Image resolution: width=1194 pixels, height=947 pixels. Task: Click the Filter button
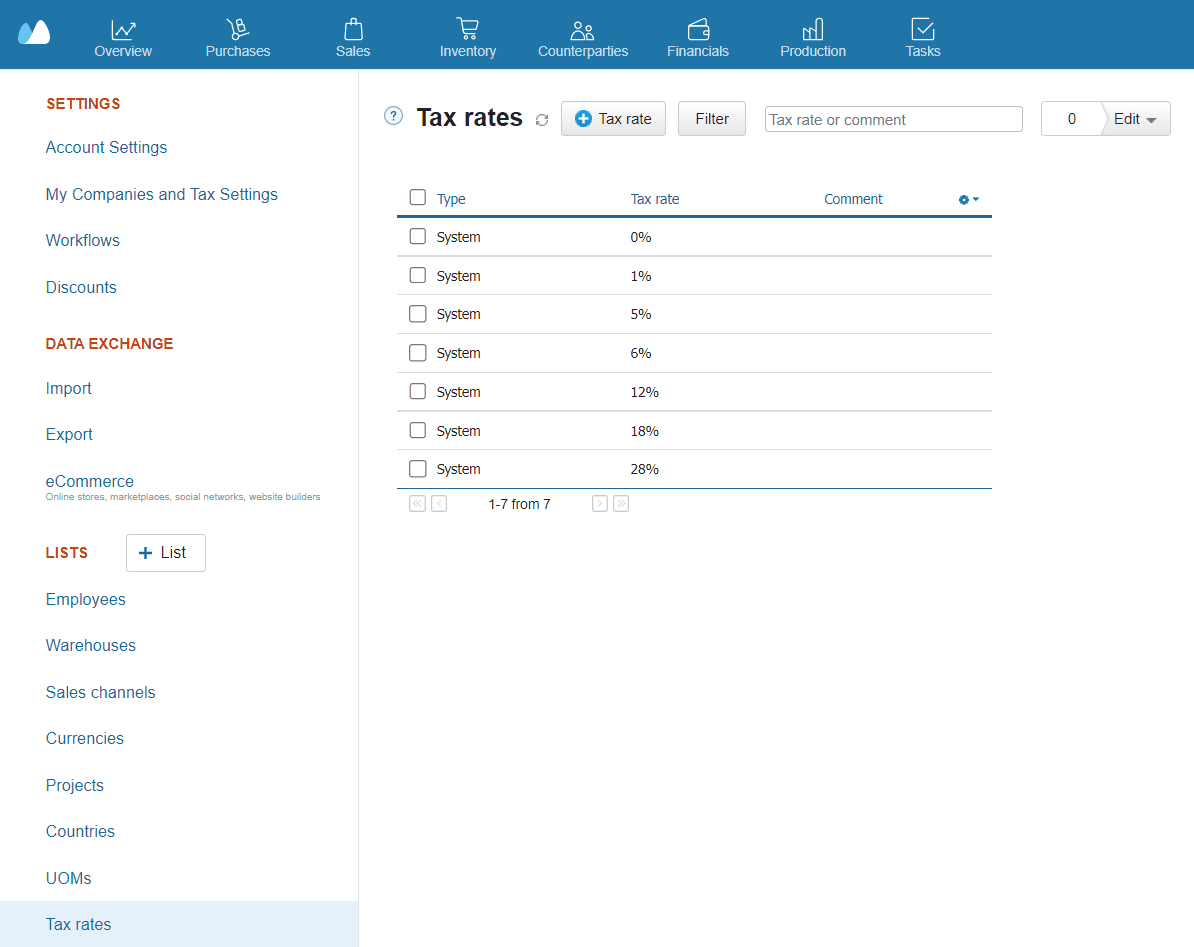(712, 119)
